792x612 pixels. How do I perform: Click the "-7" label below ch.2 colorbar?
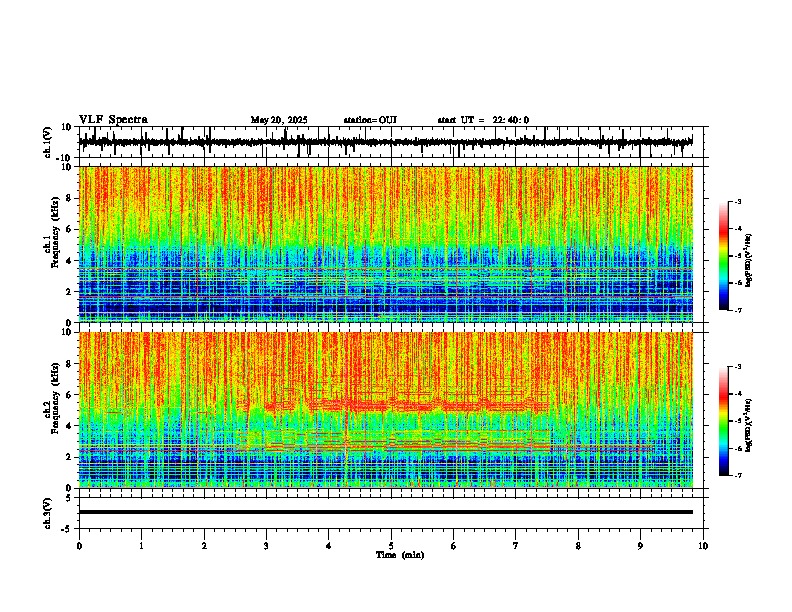737,476
